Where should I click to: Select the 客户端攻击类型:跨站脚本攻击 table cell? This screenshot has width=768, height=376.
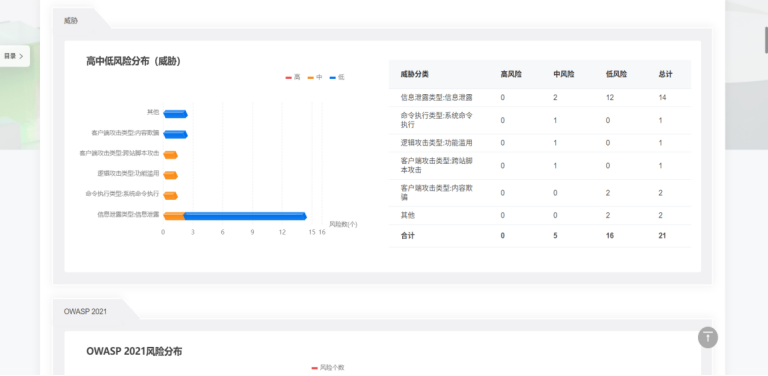(436, 165)
